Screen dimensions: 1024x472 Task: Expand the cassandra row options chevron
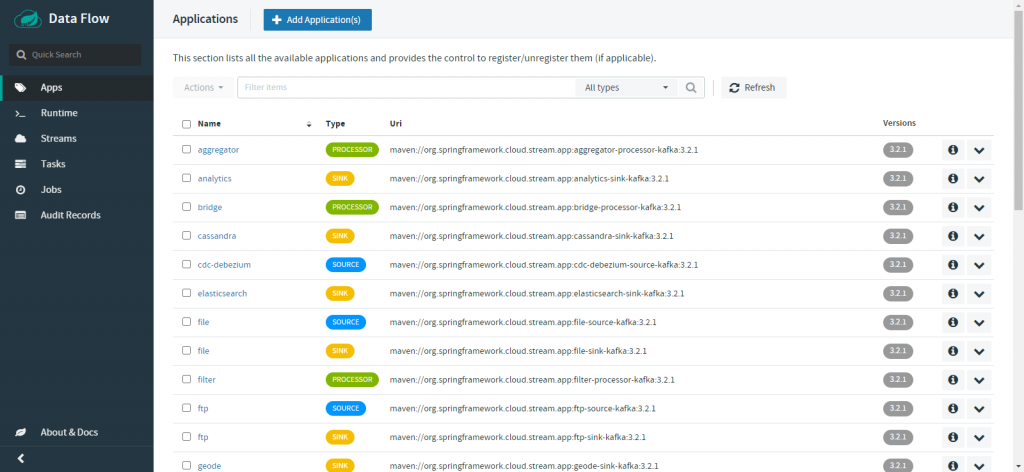point(979,236)
